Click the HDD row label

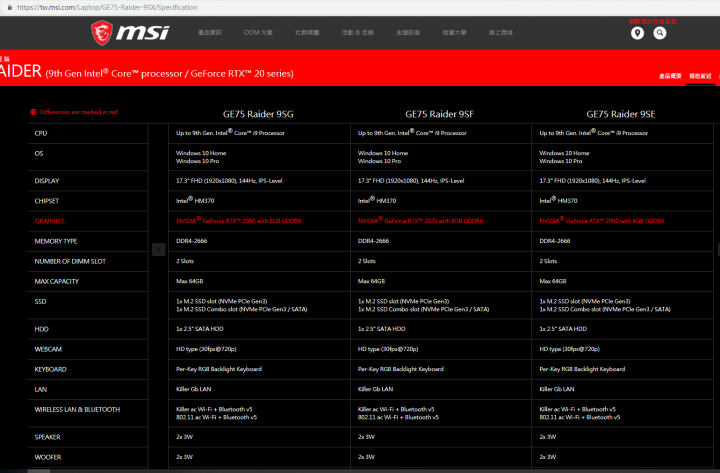click(41, 329)
